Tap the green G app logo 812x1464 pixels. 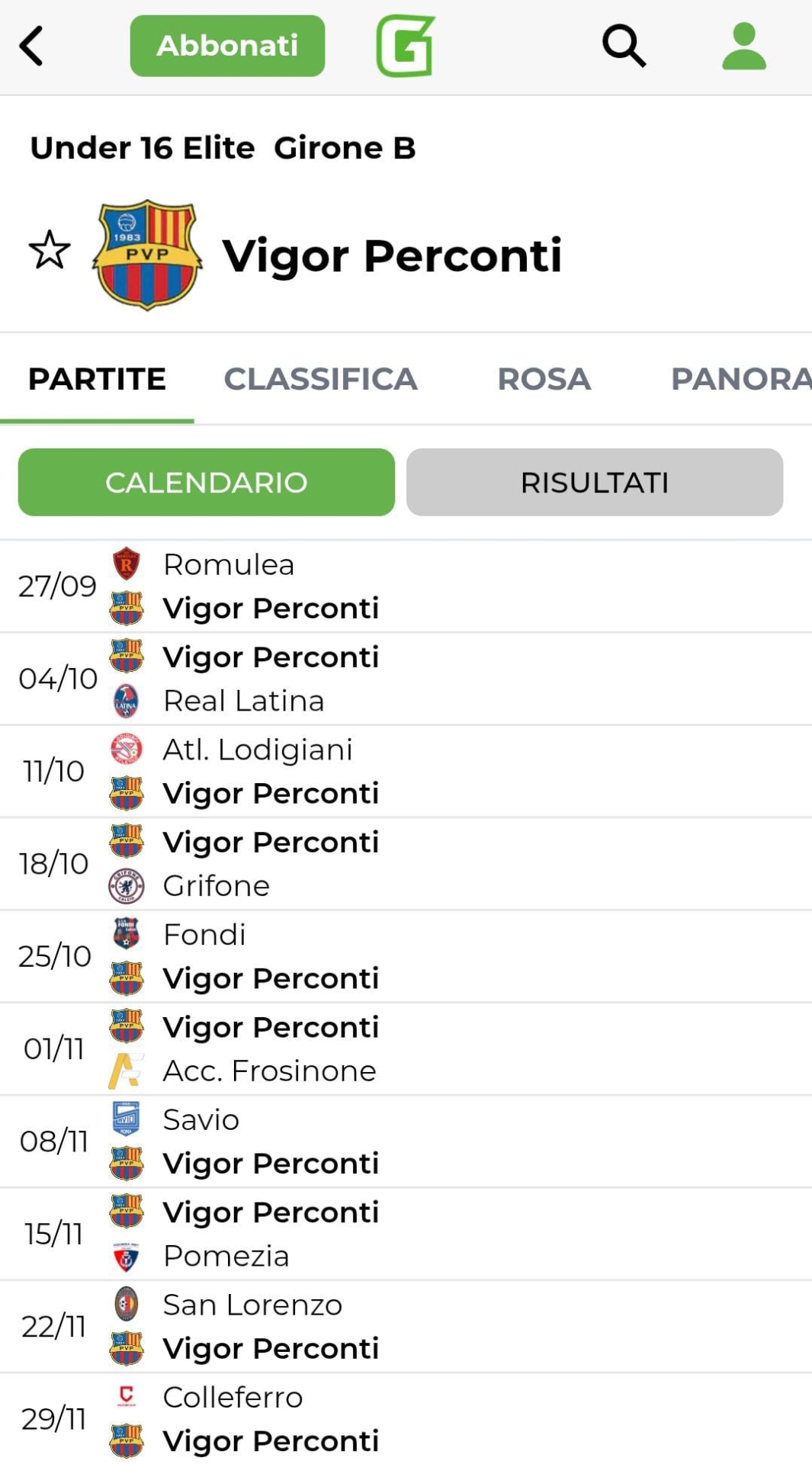[x=405, y=47]
